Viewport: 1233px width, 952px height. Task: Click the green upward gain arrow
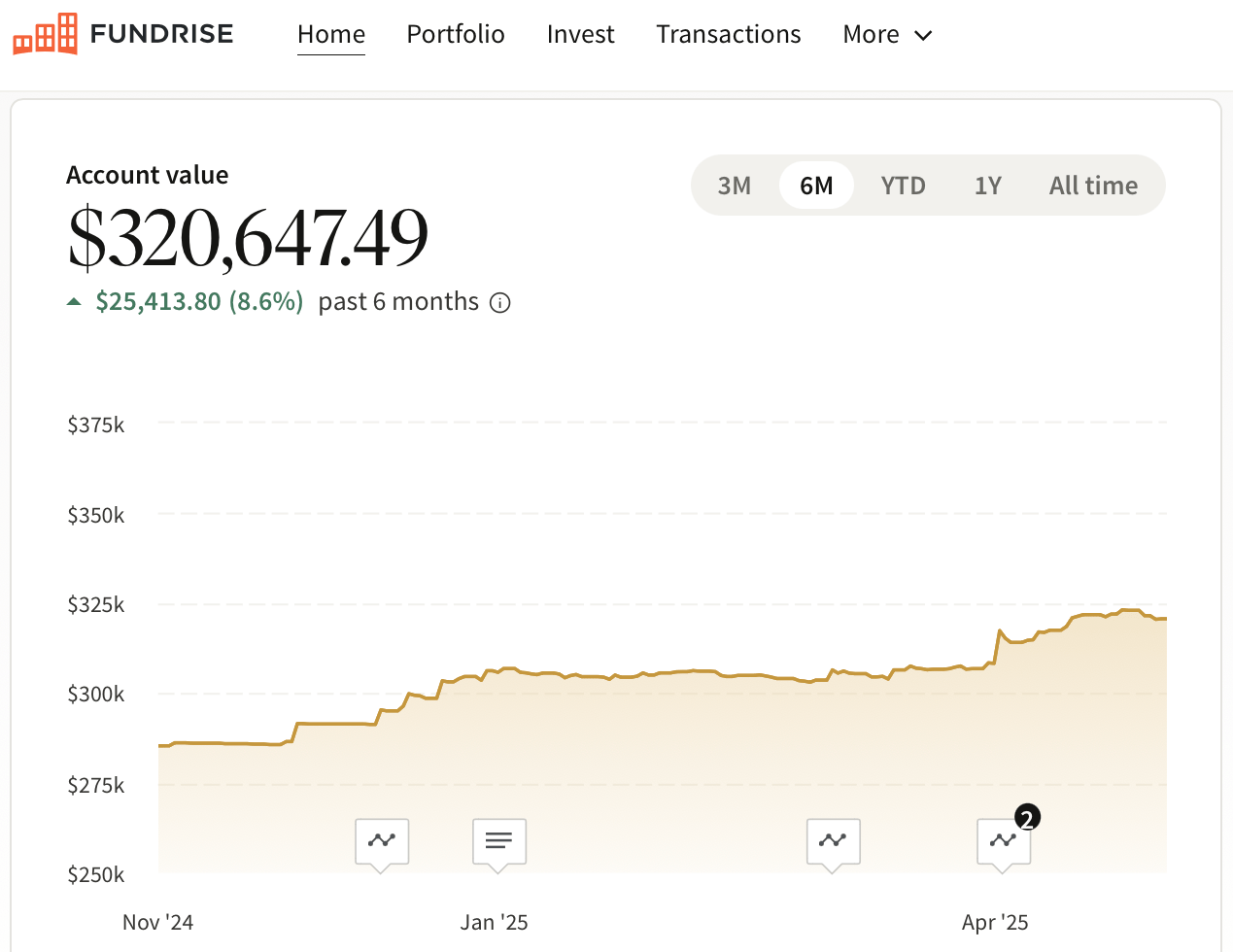click(74, 300)
